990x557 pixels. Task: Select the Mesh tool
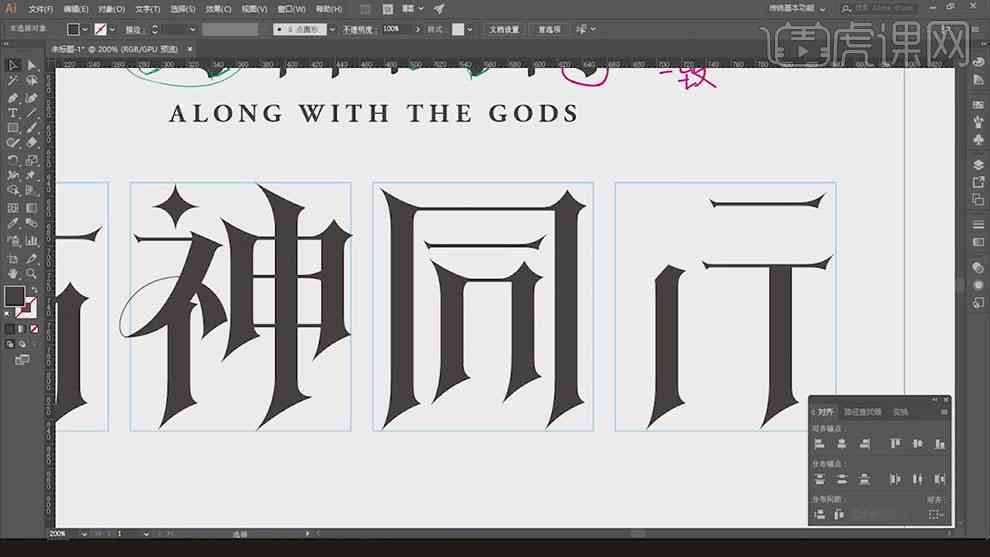tap(13, 208)
